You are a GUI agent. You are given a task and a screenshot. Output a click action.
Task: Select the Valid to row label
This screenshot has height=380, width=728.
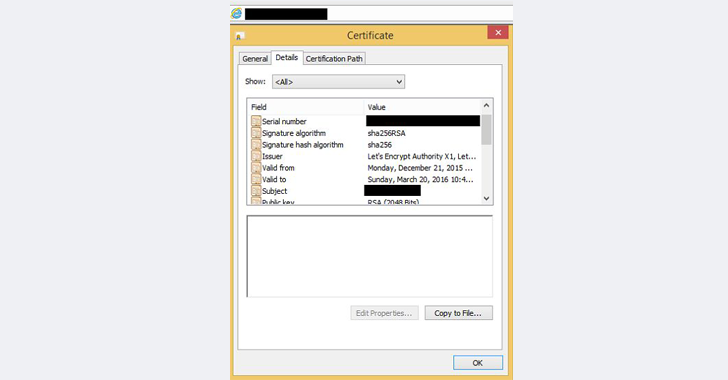(274, 179)
